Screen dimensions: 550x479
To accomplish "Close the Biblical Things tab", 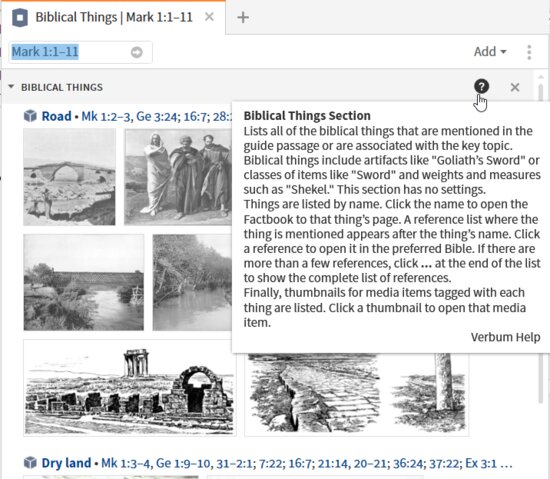I will (x=209, y=17).
